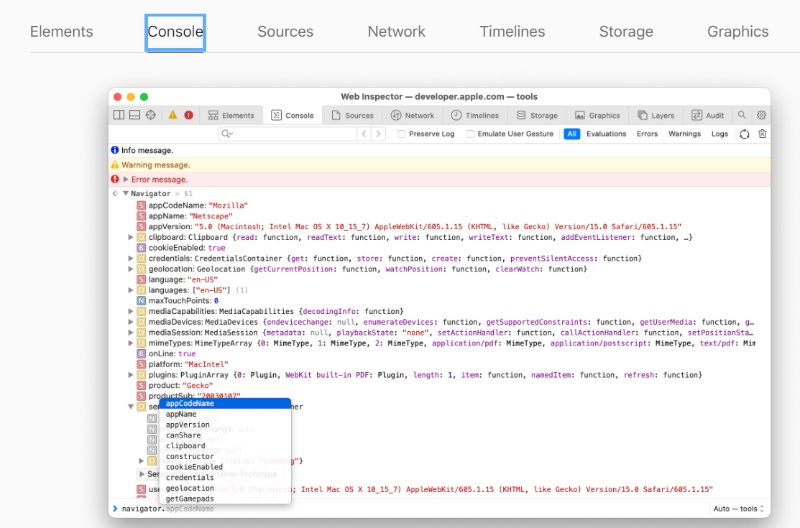Enable the Preserve Log checkbox

[x=402, y=133]
